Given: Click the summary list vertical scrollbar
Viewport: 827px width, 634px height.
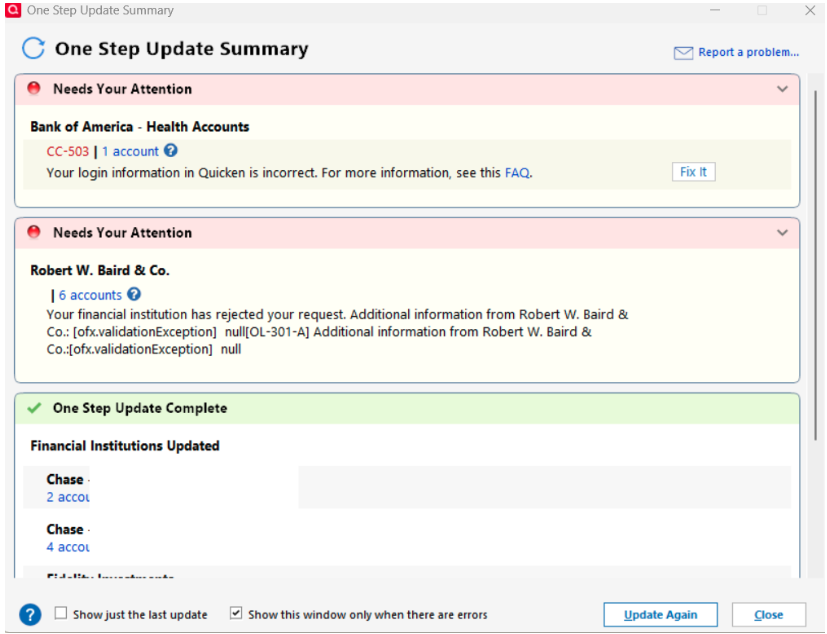Looking at the screenshot, I should [815, 264].
